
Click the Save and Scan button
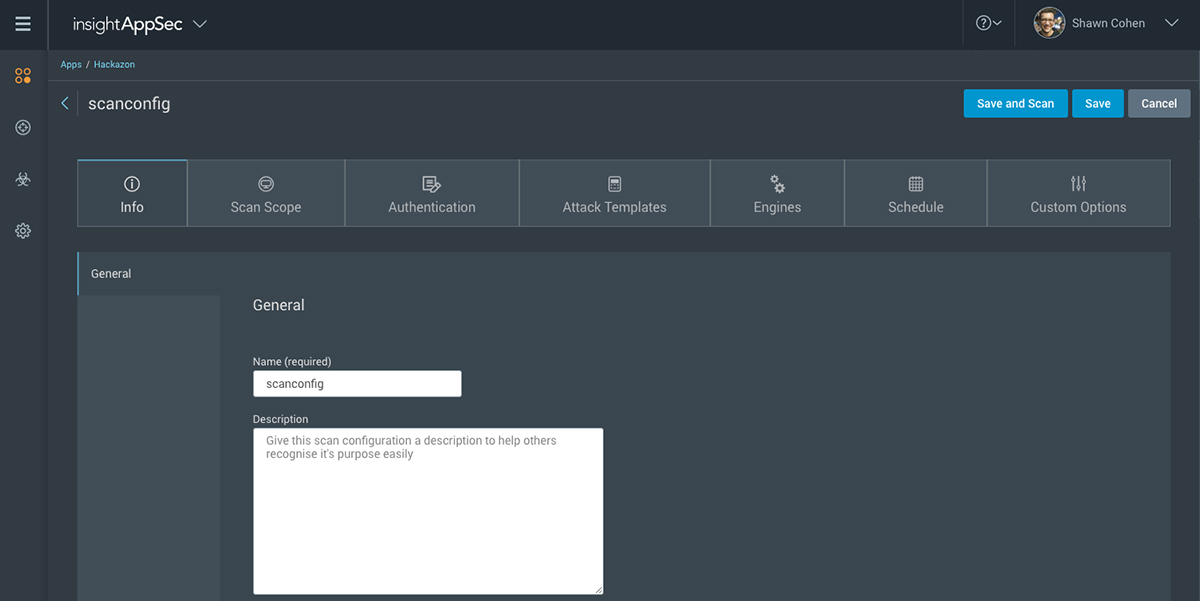pos(1015,104)
